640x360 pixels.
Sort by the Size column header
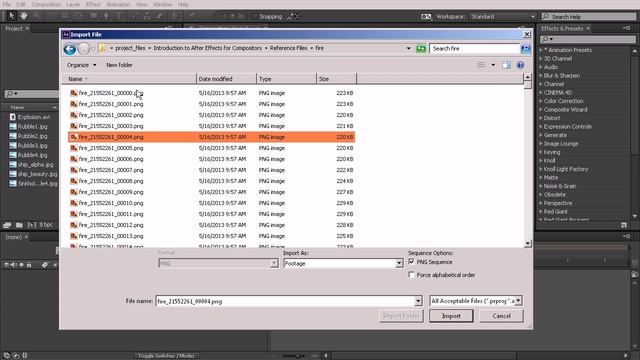pos(336,79)
